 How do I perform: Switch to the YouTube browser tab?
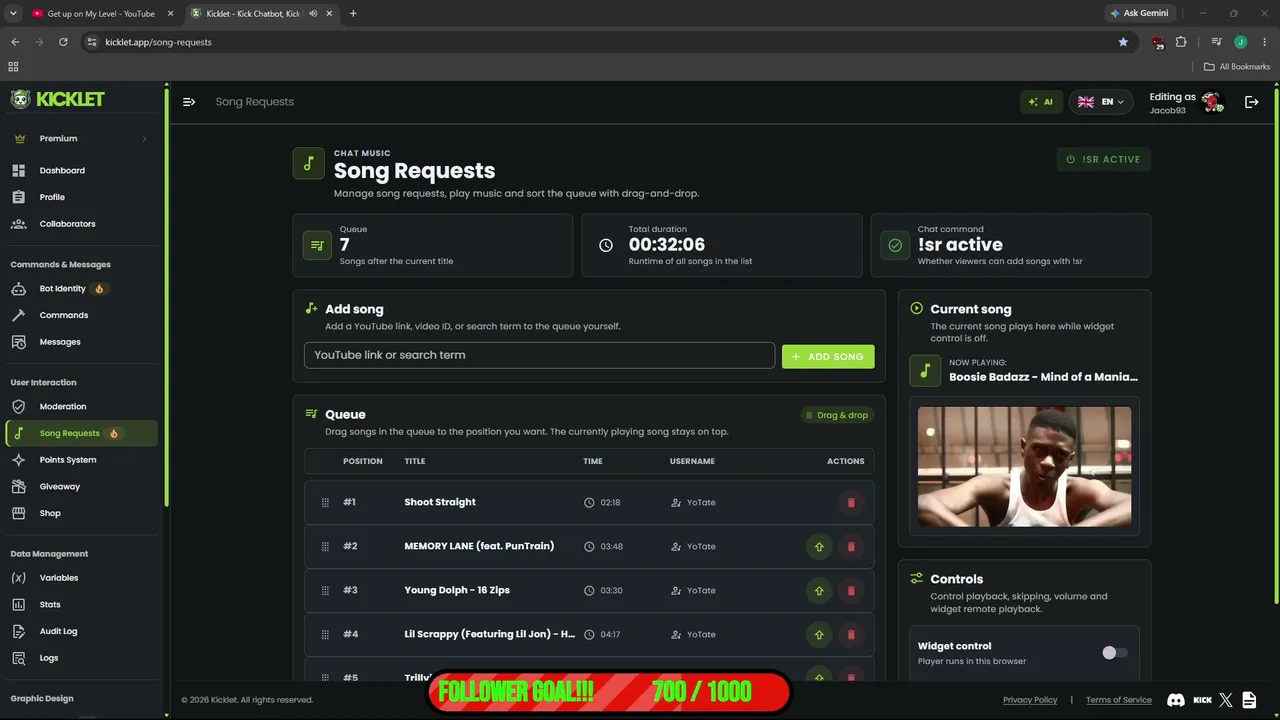103,13
